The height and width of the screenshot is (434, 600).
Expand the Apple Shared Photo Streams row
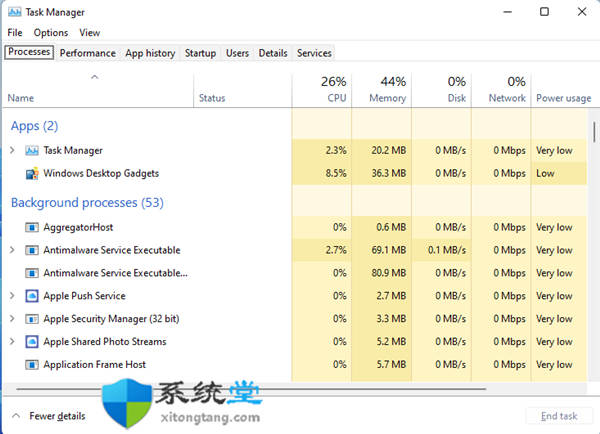coord(12,341)
